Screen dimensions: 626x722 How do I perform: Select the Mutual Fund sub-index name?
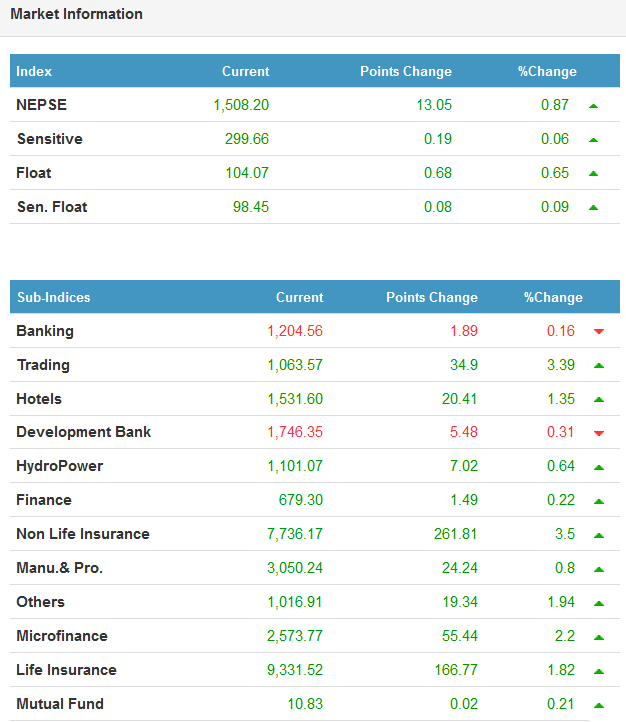tap(60, 705)
